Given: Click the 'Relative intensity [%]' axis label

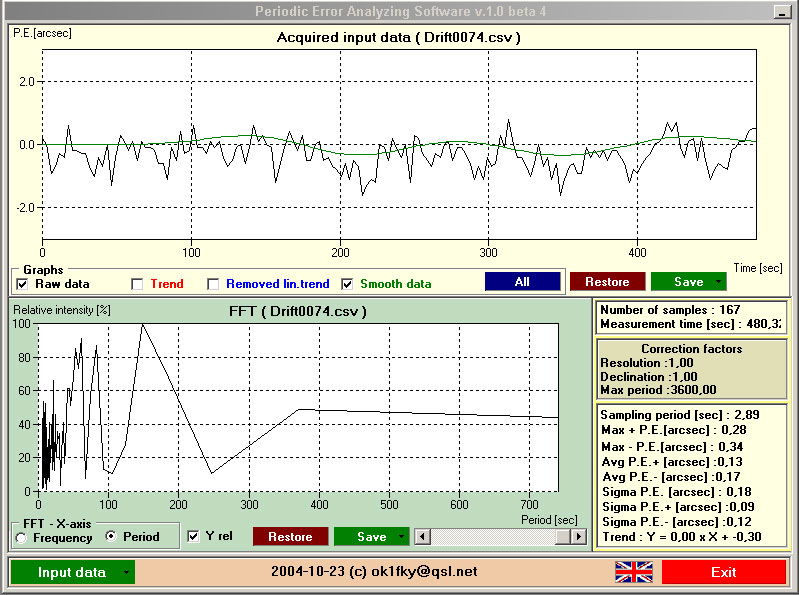Looking at the screenshot, I should [x=62, y=310].
